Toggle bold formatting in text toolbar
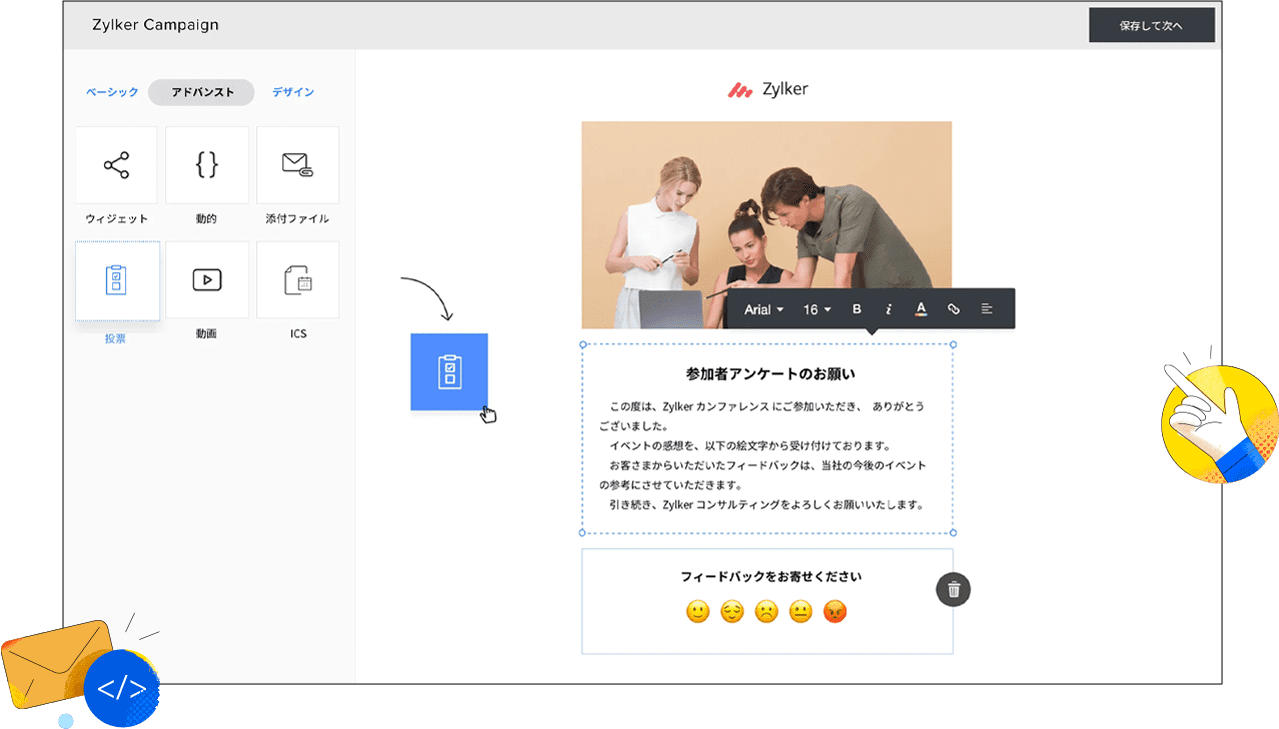This screenshot has height=729, width=1279. coord(856,309)
